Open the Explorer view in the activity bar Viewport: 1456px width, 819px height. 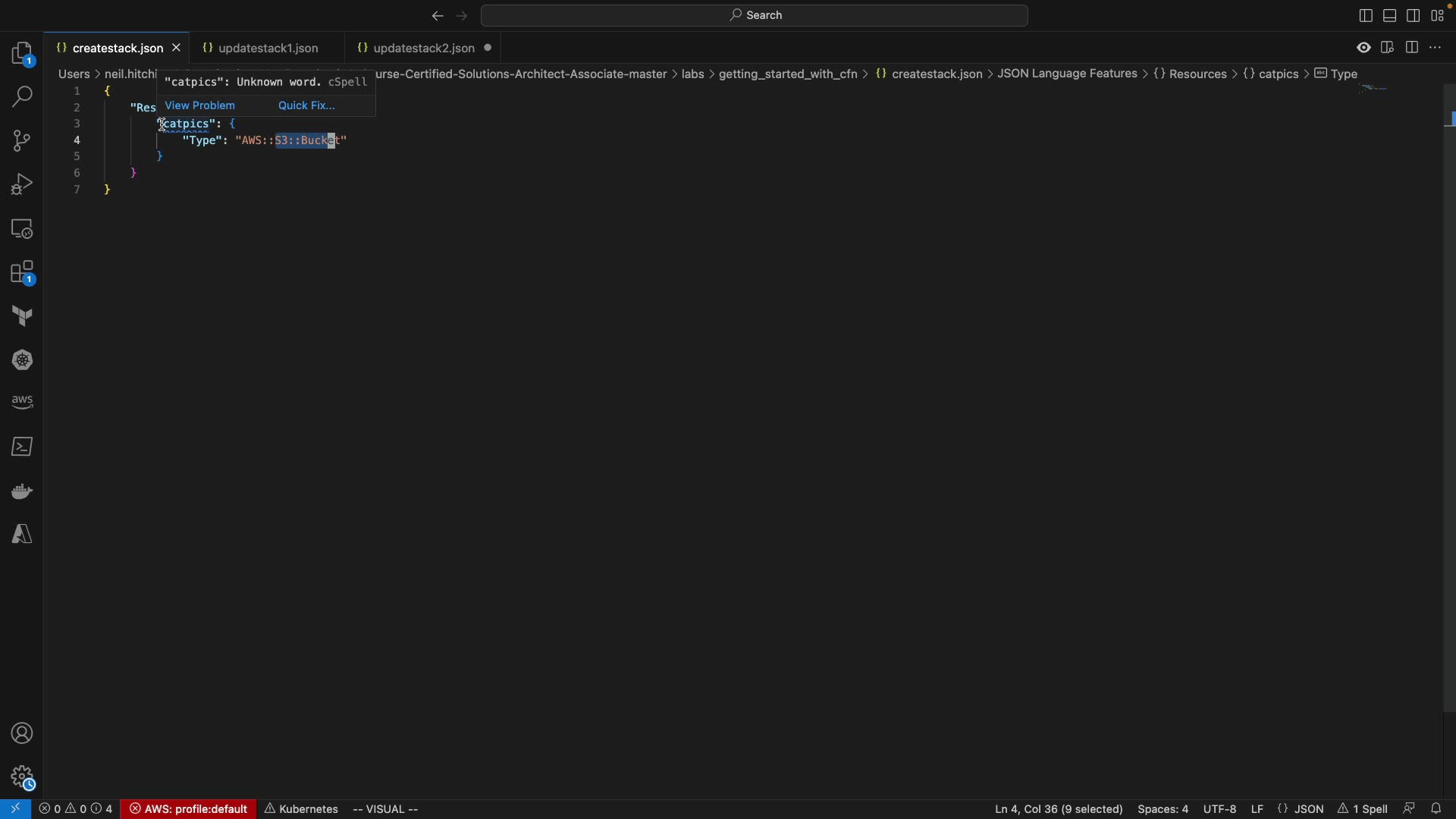(x=22, y=55)
